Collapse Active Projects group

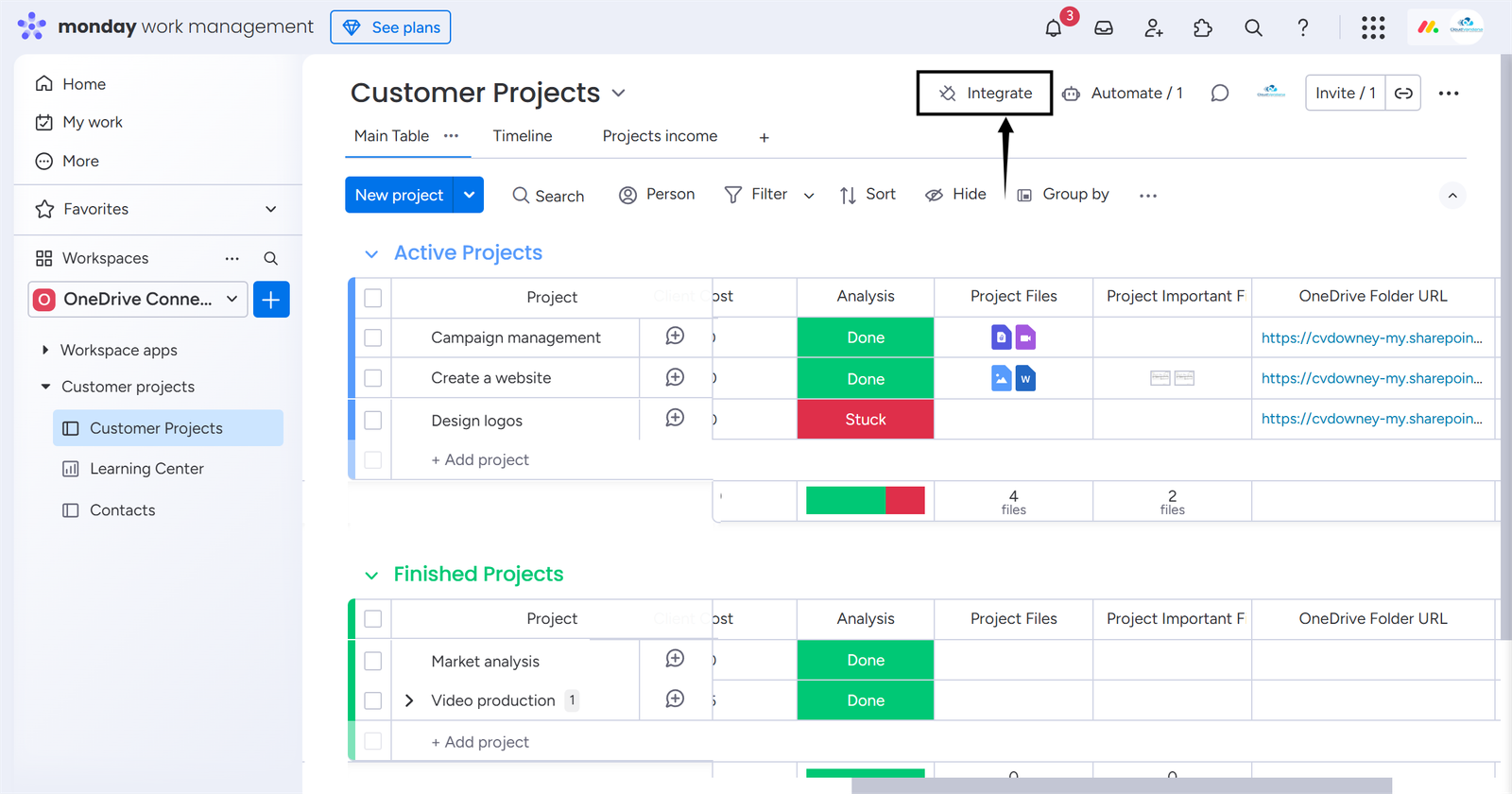click(x=371, y=253)
